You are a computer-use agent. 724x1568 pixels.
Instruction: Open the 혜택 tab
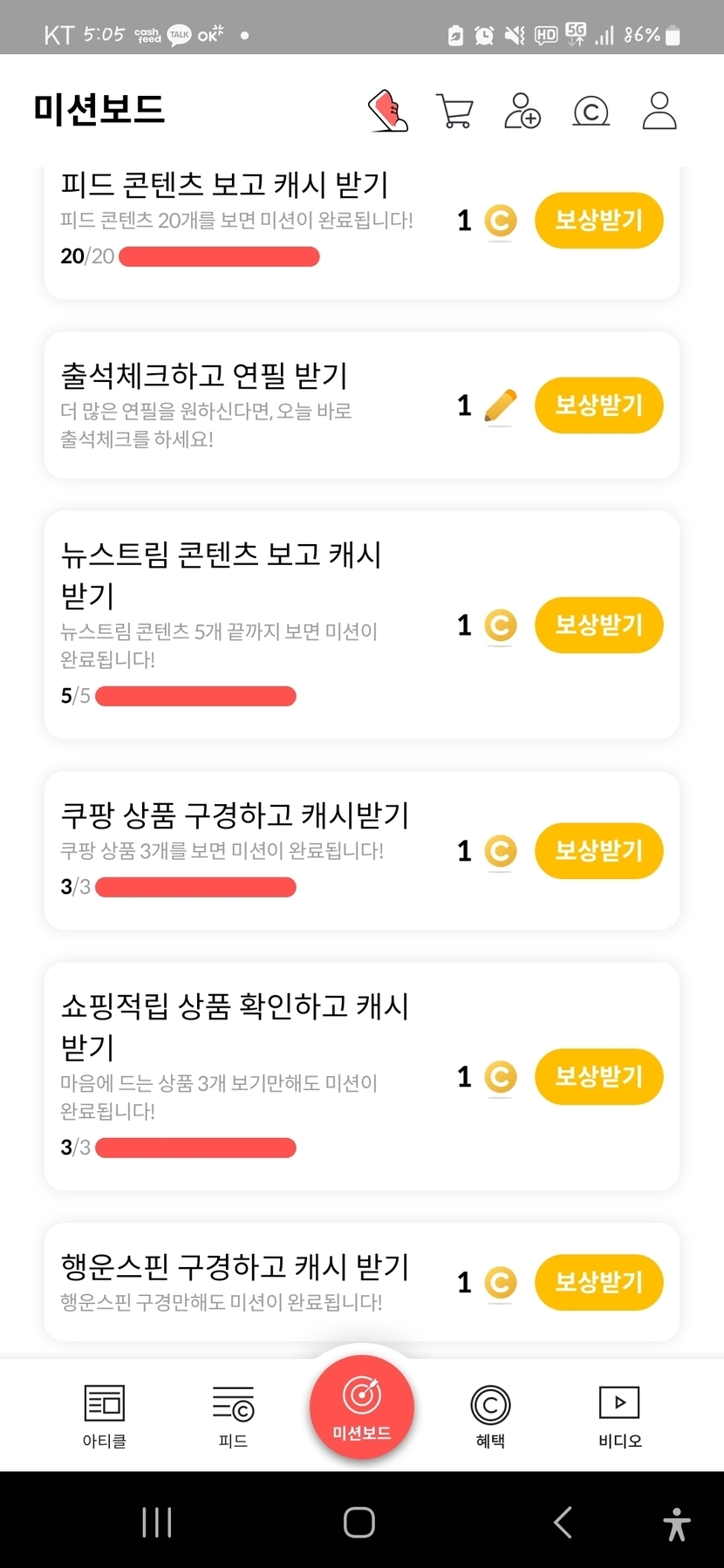(x=490, y=1415)
